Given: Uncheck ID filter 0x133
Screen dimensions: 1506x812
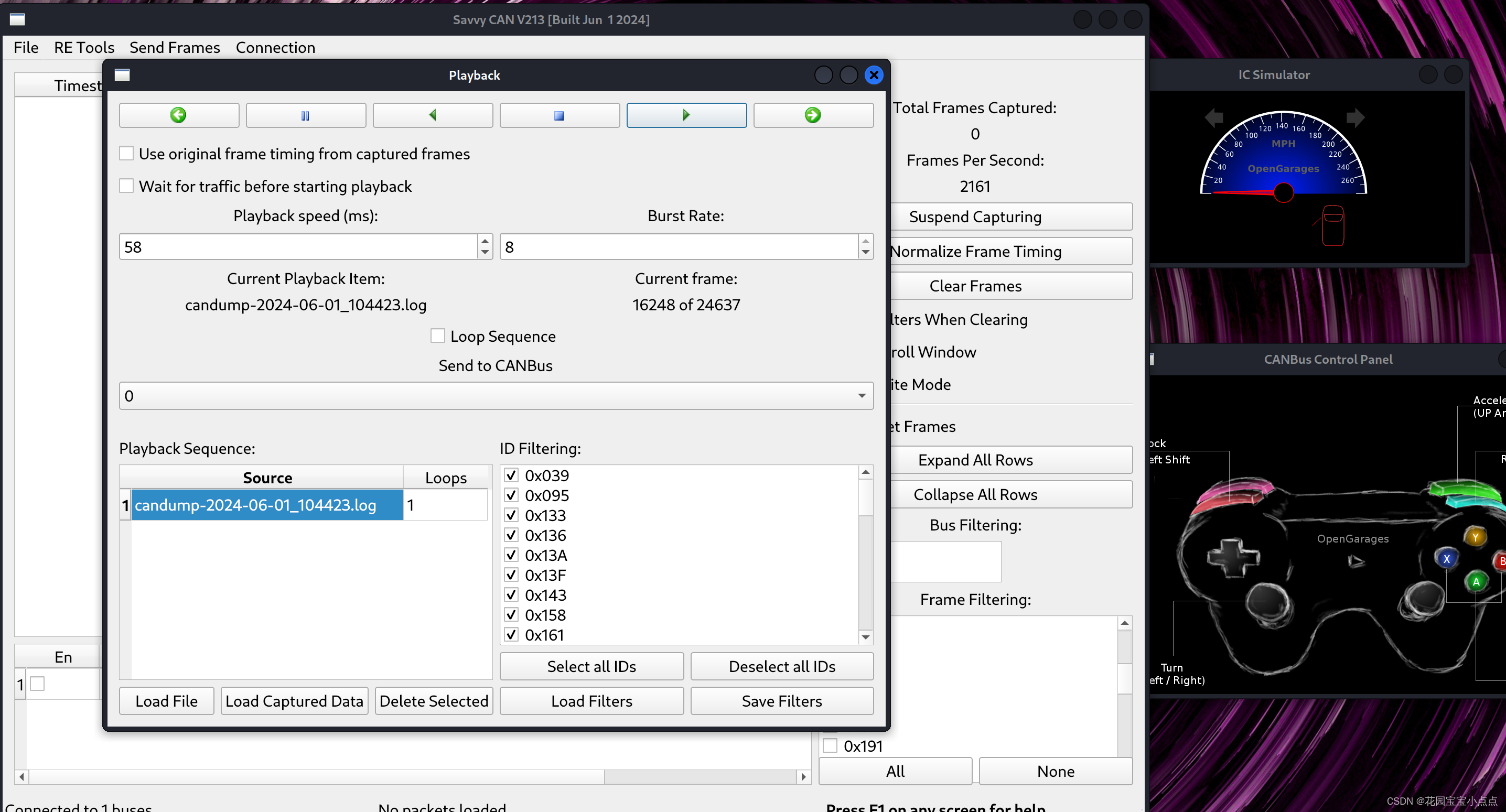Looking at the screenshot, I should [x=512, y=515].
